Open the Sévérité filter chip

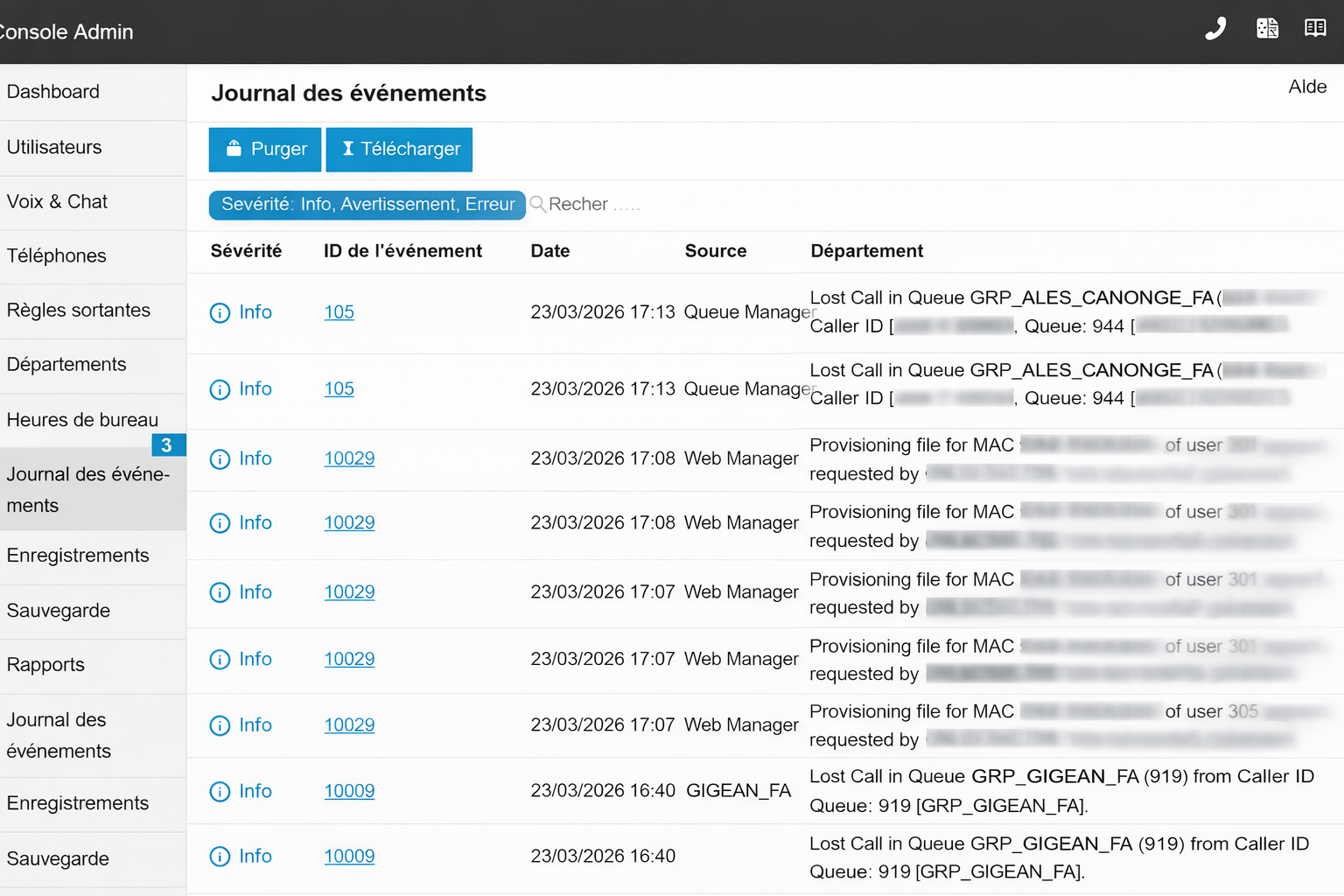coord(367,205)
